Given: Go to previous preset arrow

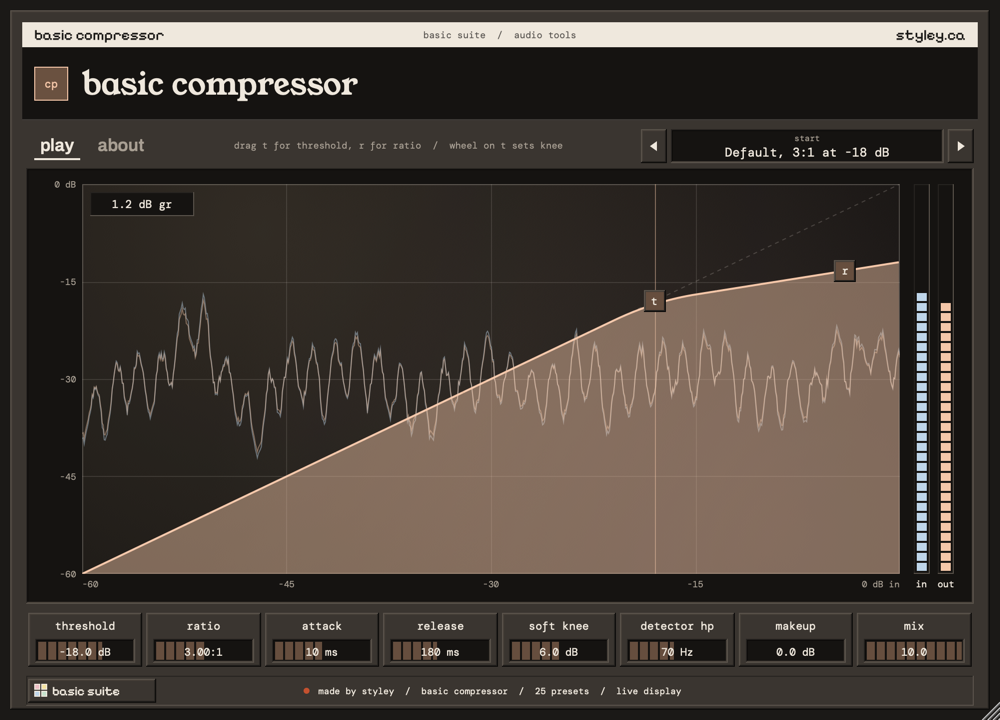Looking at the screenshot, I should coord(654,146).
